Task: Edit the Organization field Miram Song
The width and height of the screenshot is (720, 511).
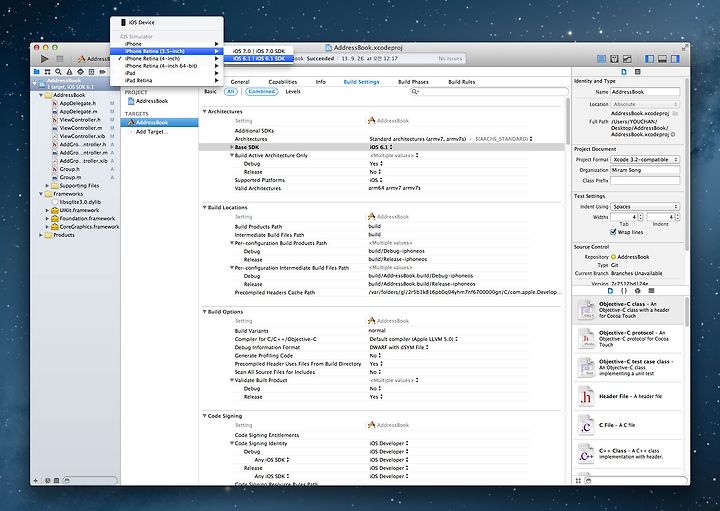Action: (645, 170)
